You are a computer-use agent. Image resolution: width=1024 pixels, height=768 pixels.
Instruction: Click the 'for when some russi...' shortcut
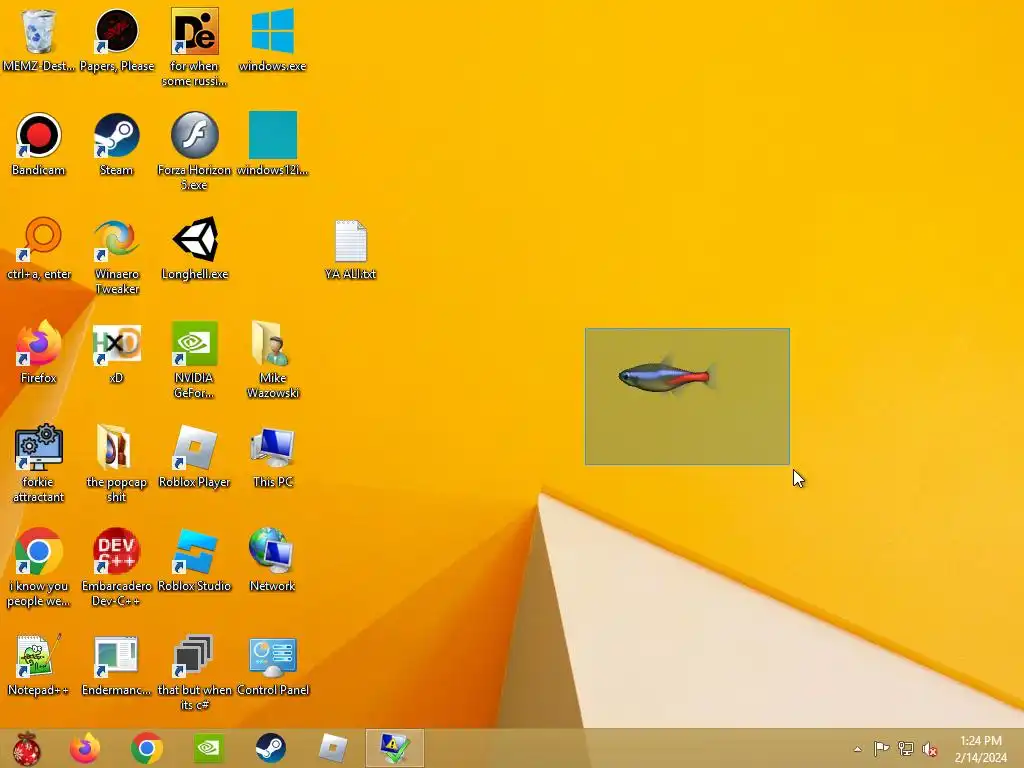[x=195, y=47]
